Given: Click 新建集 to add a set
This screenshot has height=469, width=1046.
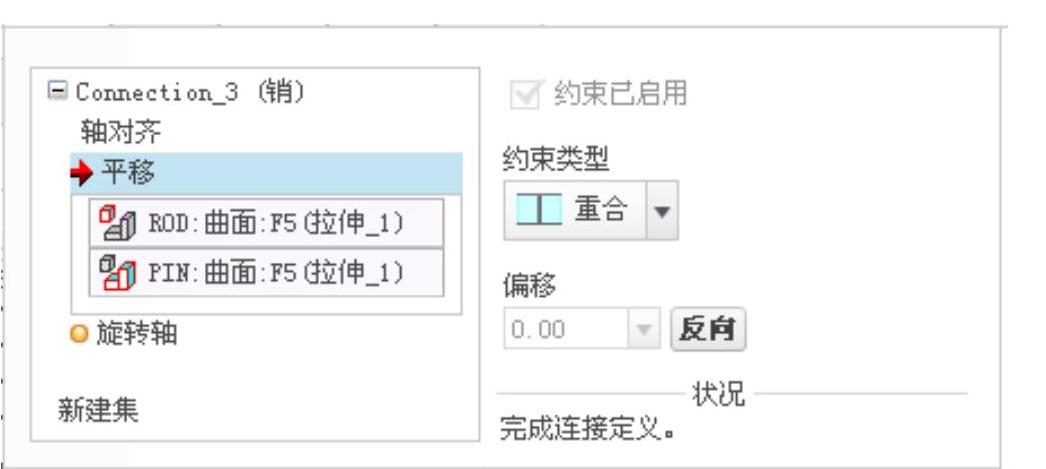Looking at the screenshot, I should click(99, 410).
